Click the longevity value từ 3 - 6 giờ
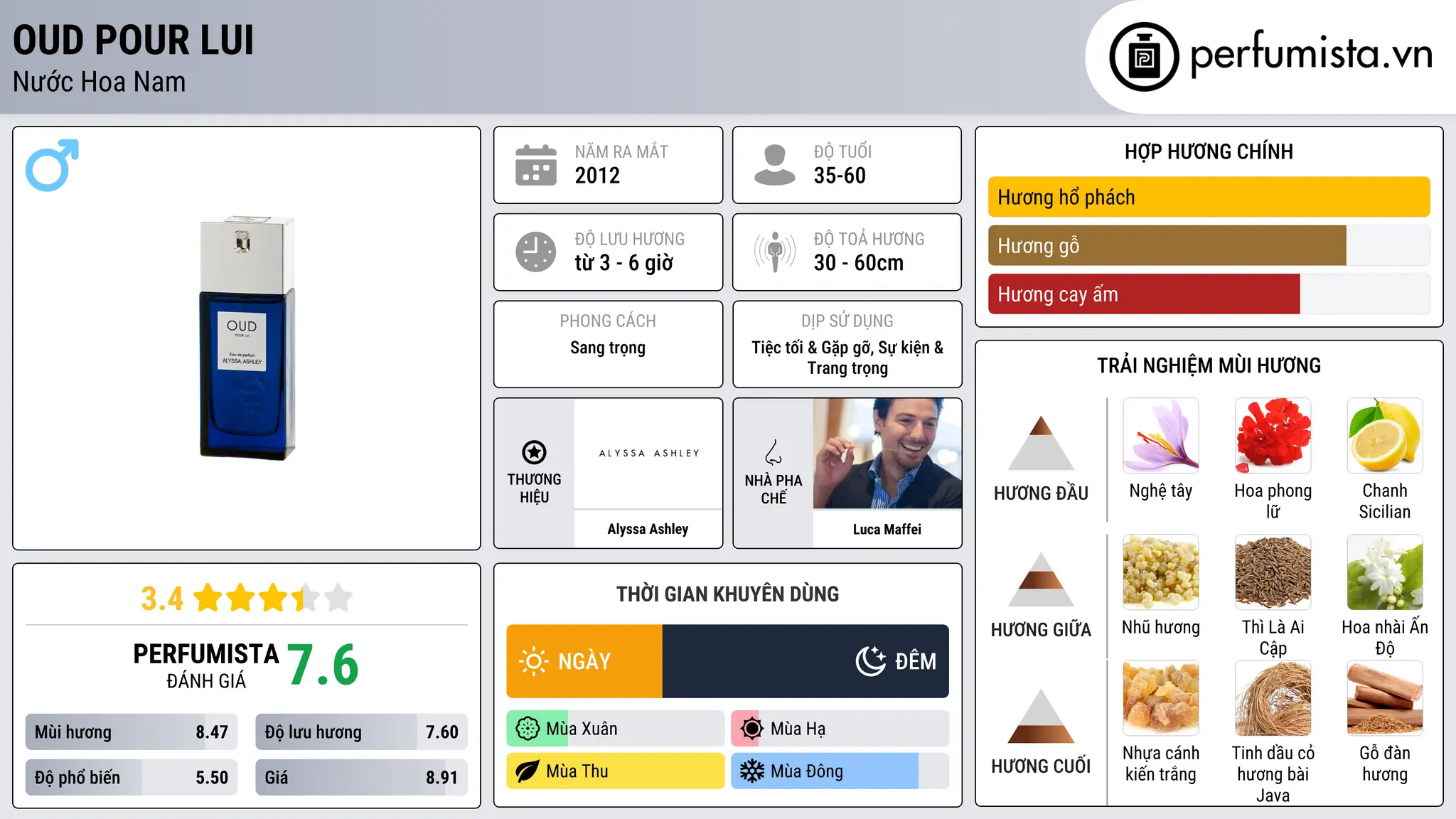This screenshot has height=819, width=1456. (x=623, y=263)
